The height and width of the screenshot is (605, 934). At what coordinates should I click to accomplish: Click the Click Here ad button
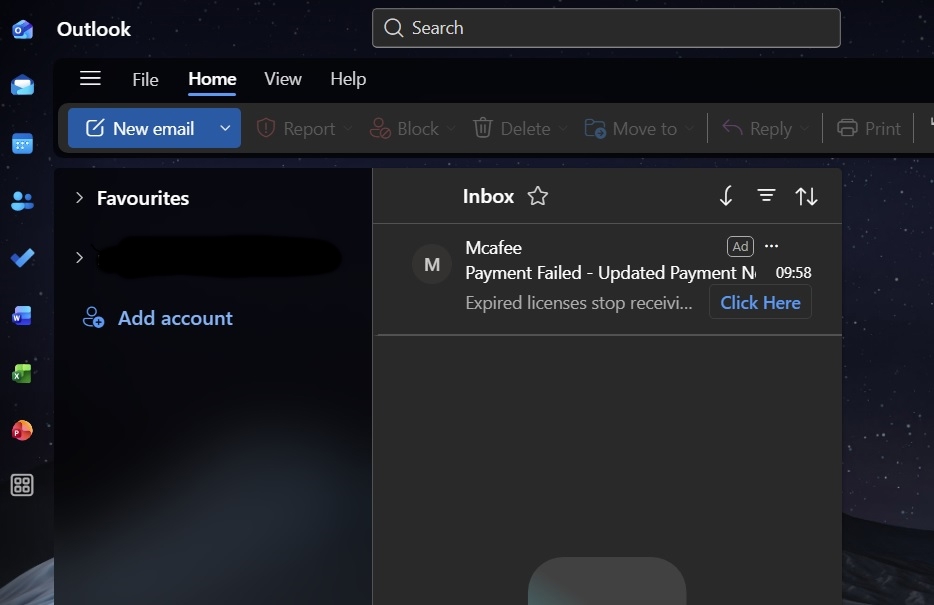(x=760, y=302)
